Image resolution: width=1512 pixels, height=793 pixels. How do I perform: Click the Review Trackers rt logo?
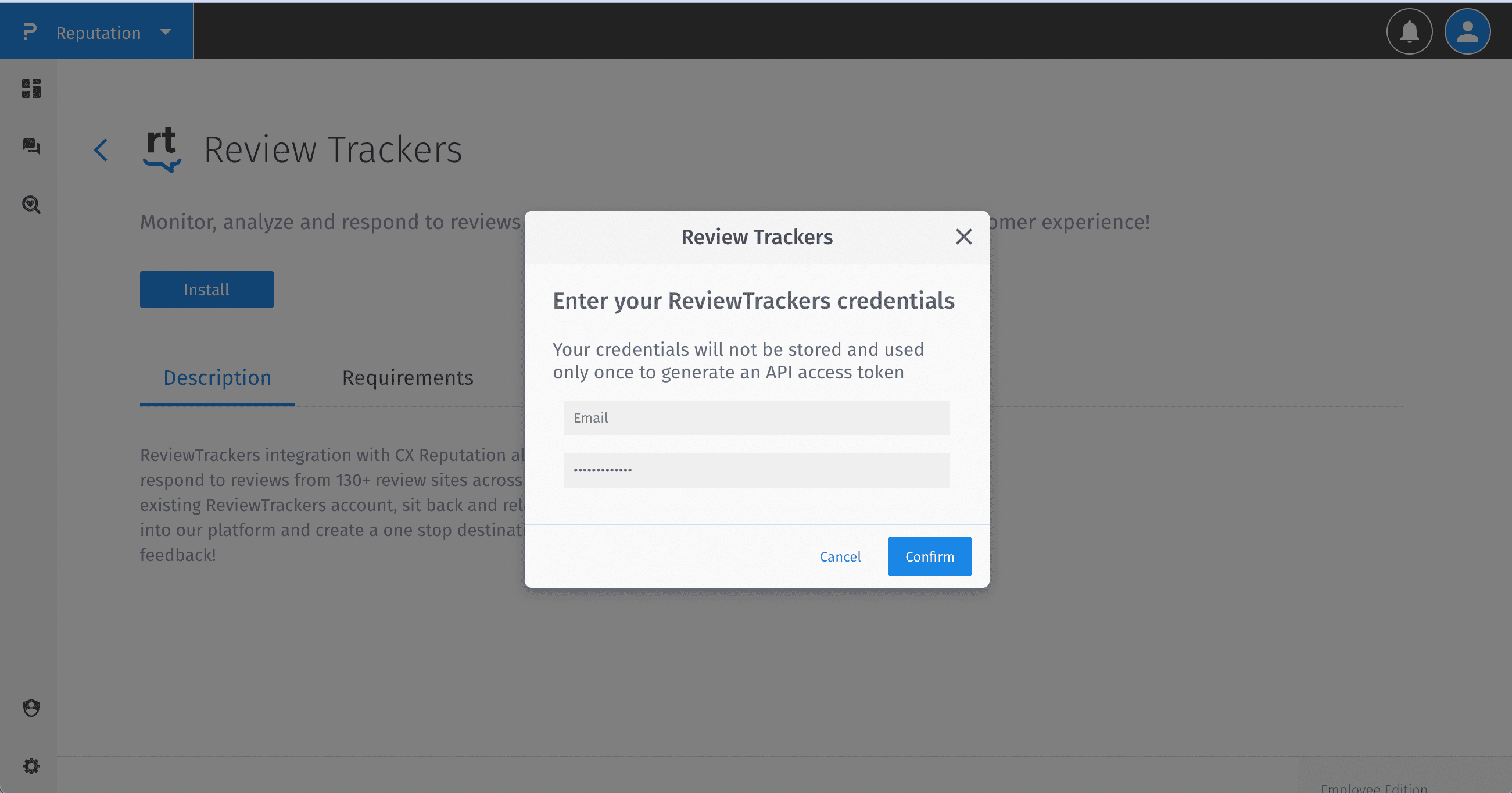tap(162, 149)
